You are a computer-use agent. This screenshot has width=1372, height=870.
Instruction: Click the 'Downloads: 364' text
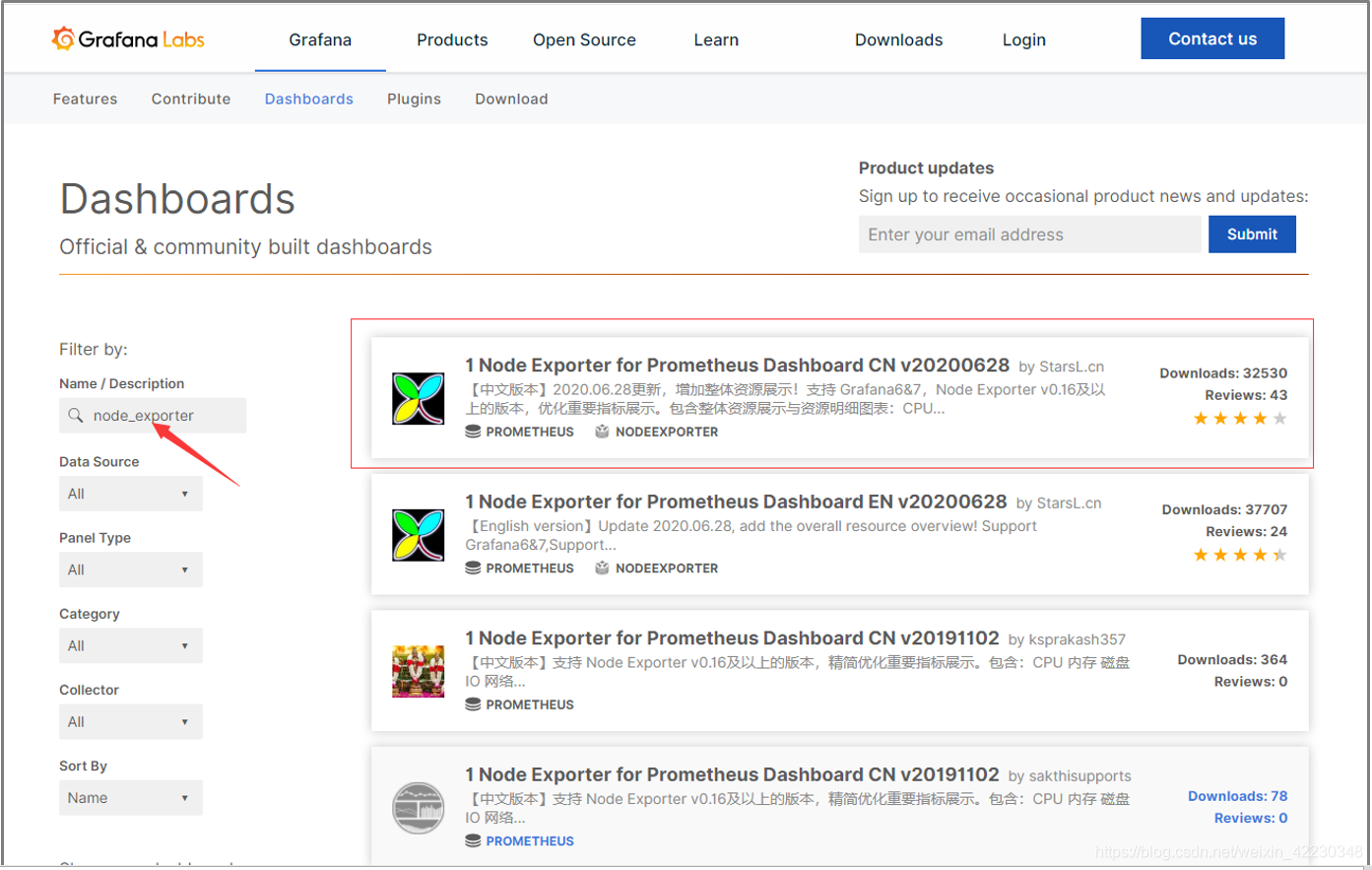(1232, 660)
